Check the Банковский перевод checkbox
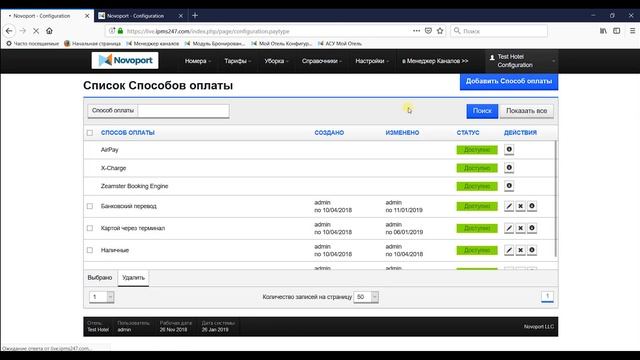 coord(90,206)
